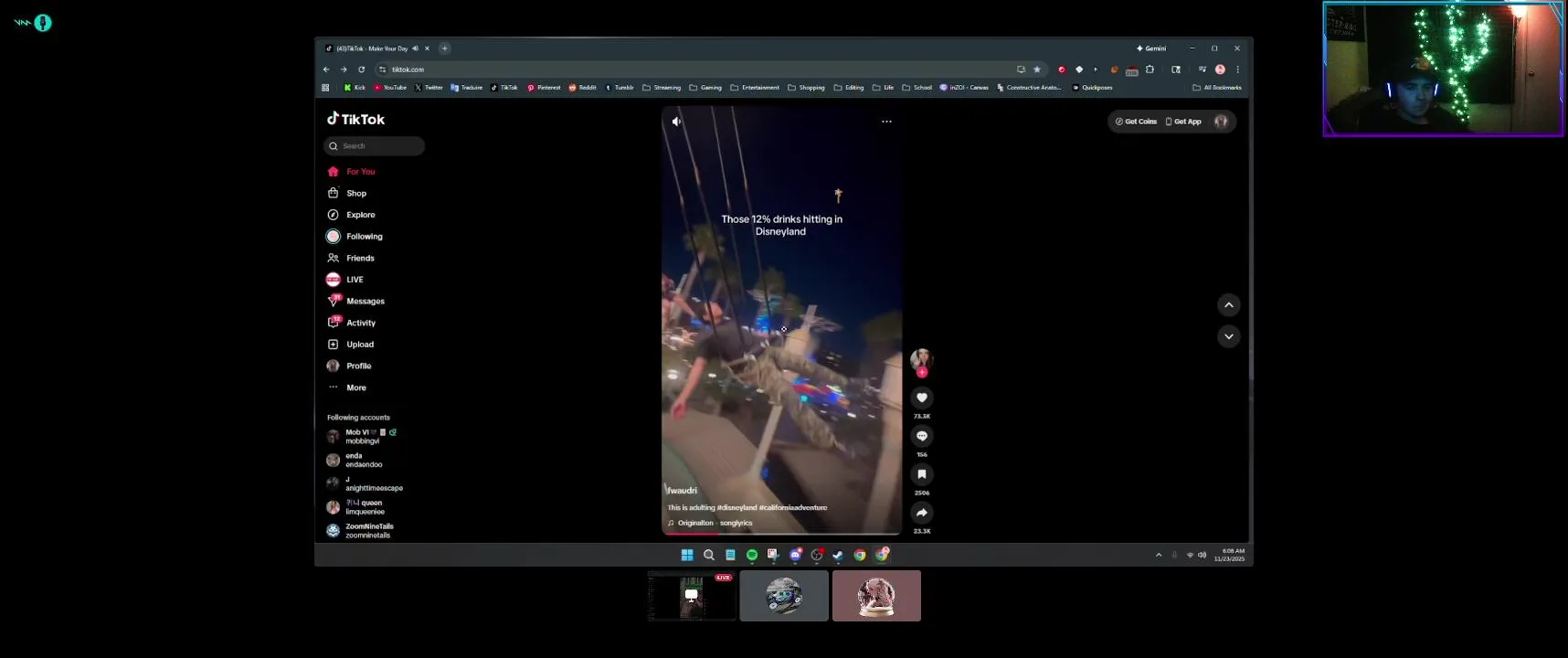
Task: Click the #californiaadventure hashtag
Action: point(793,507)
